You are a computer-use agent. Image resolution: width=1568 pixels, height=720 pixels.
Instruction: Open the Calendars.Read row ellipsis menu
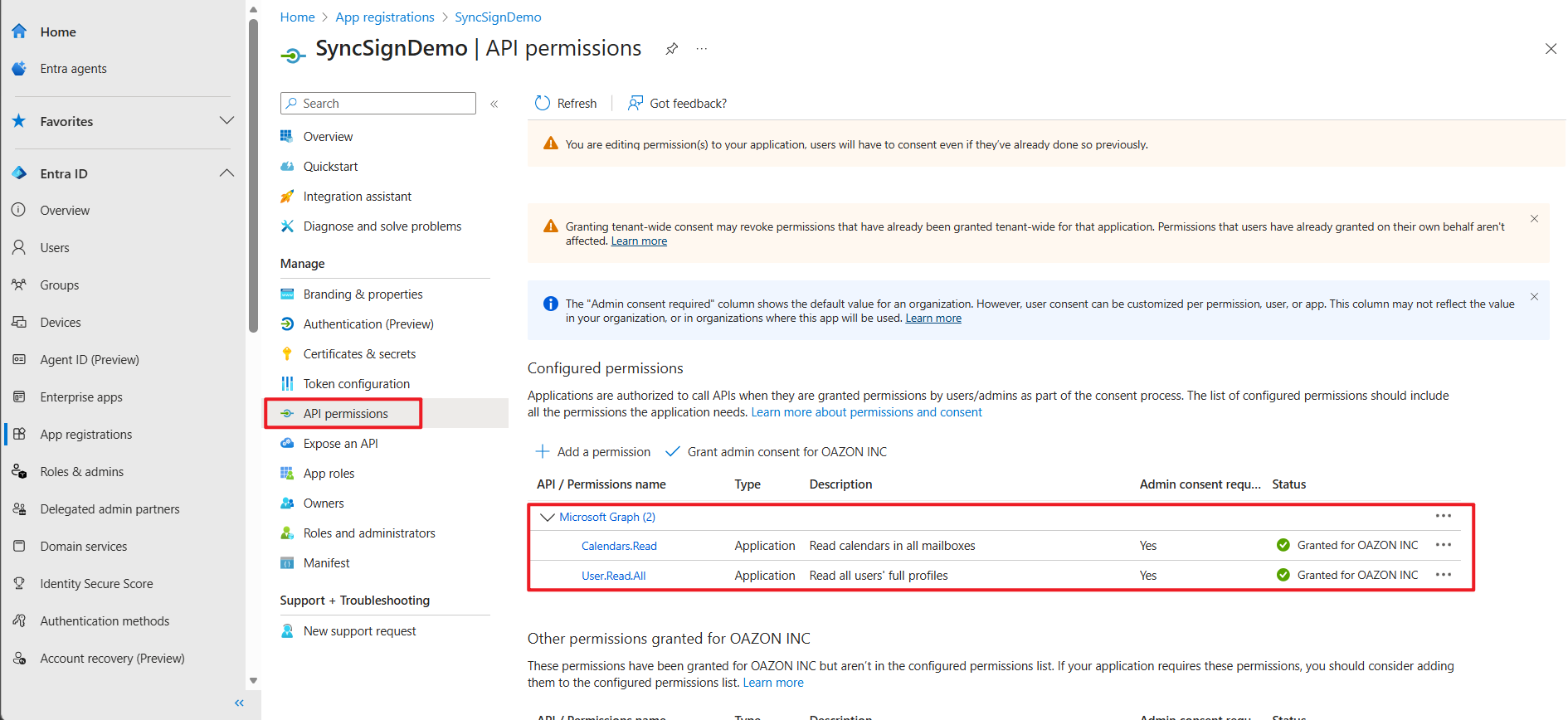tap(1443, 545)
